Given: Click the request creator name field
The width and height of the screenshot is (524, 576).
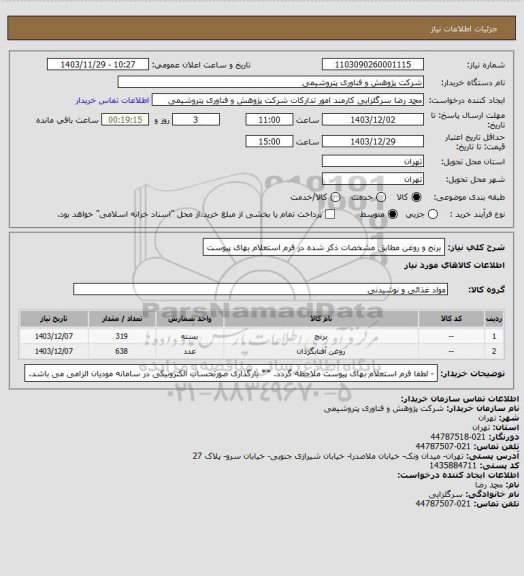Looking at the screenshot, I should pyautogui.click(x=288, y=100).
